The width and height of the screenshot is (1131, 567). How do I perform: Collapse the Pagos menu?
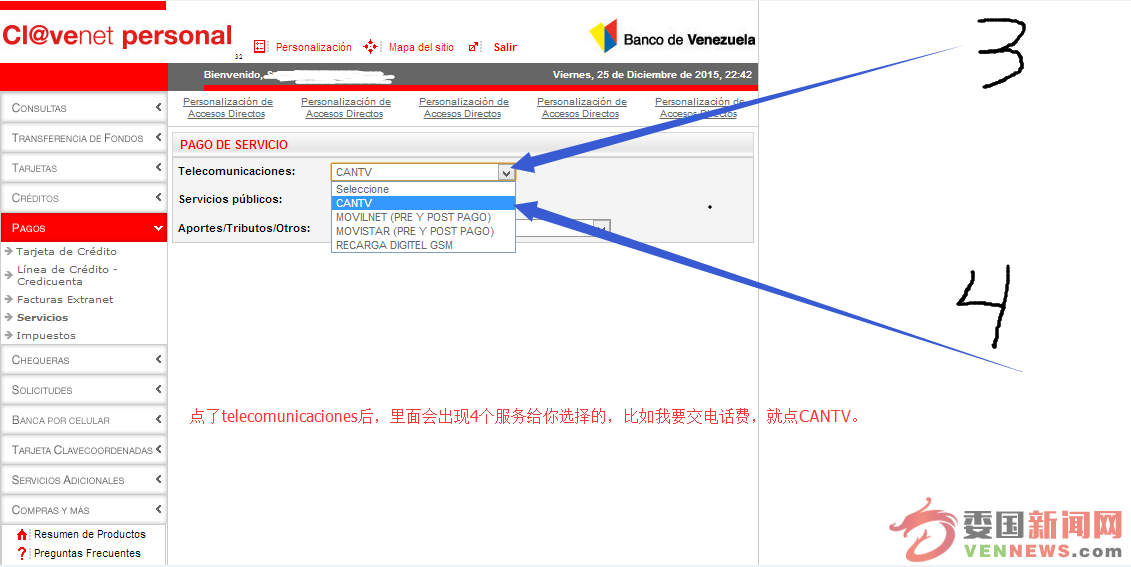point(84,228)
